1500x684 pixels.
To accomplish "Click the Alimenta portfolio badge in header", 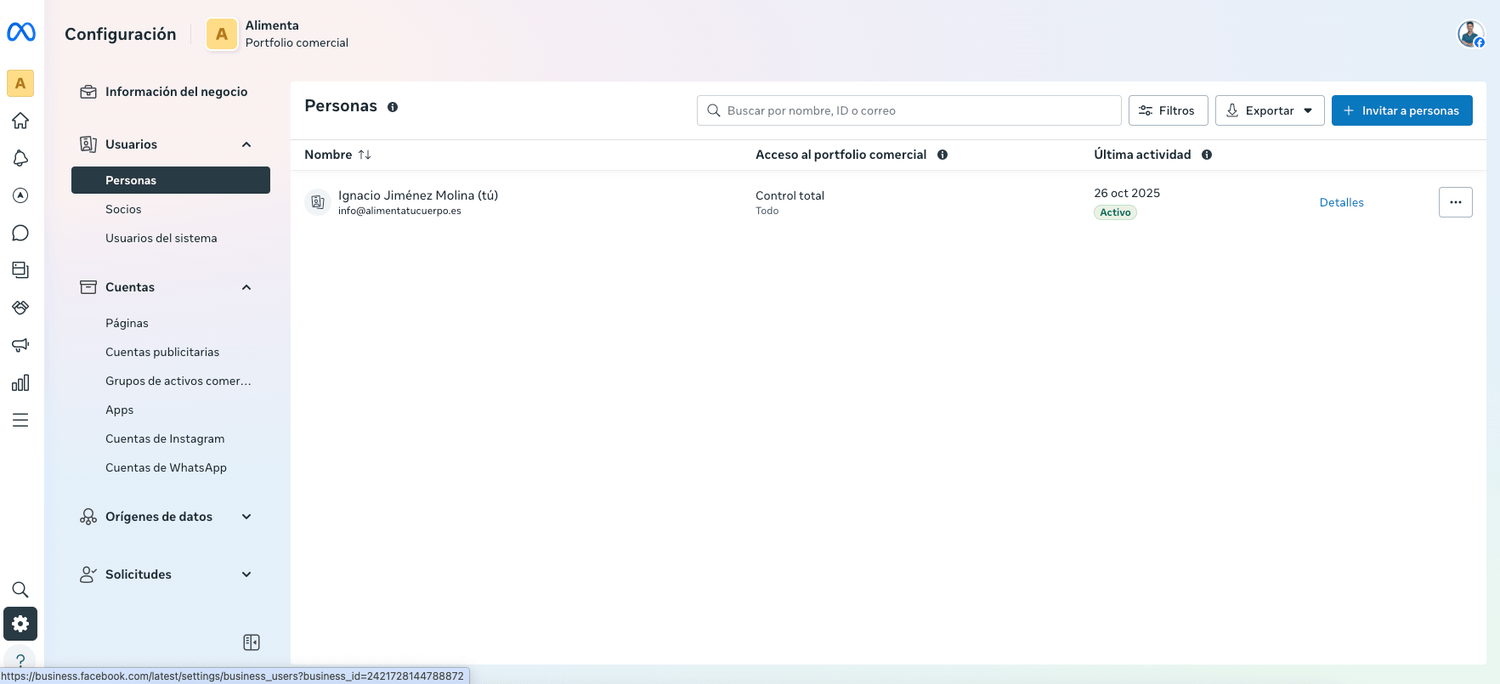I will point(222,34).
